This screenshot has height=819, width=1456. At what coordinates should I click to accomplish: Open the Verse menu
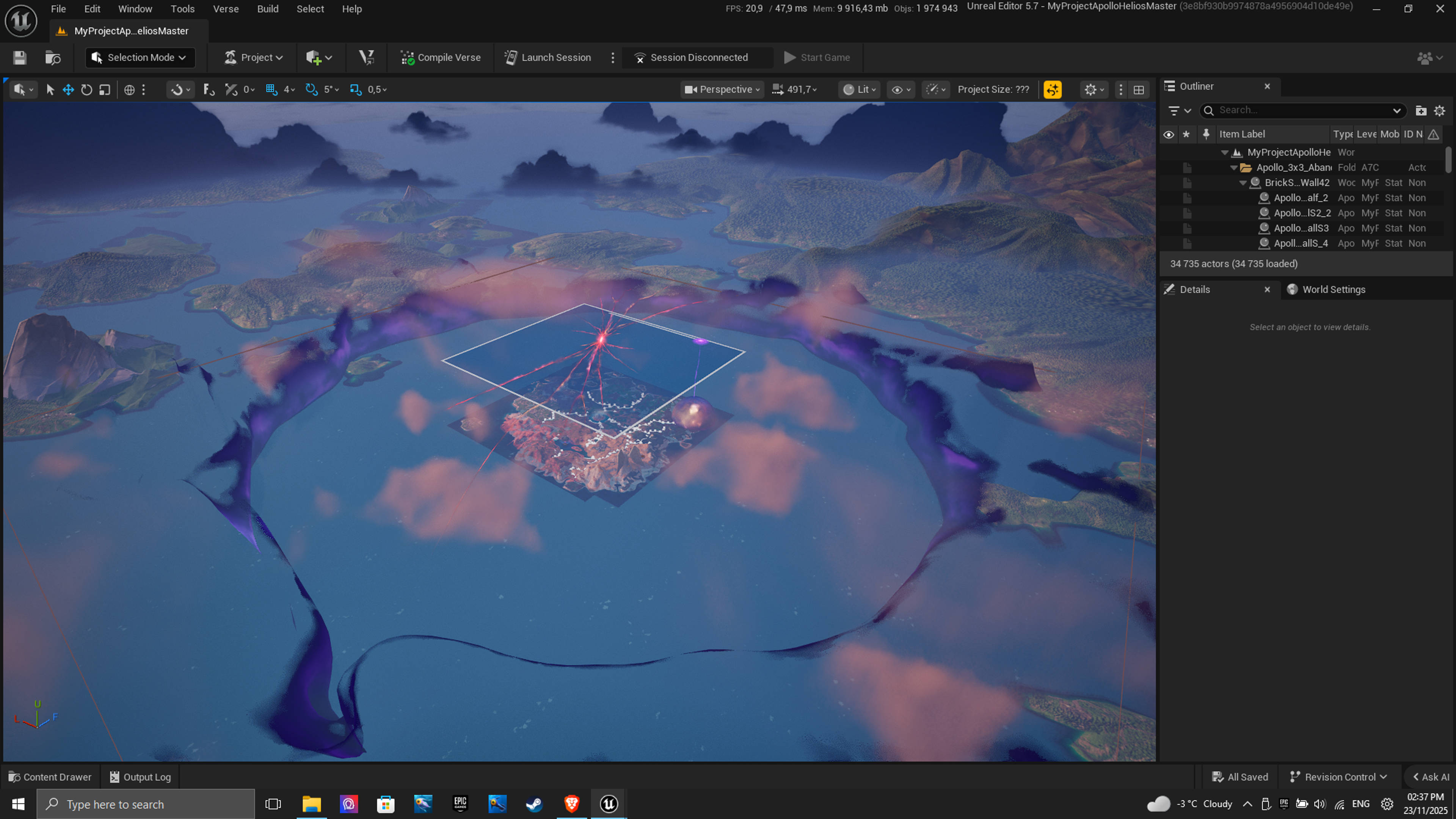(x=226, y=9)
